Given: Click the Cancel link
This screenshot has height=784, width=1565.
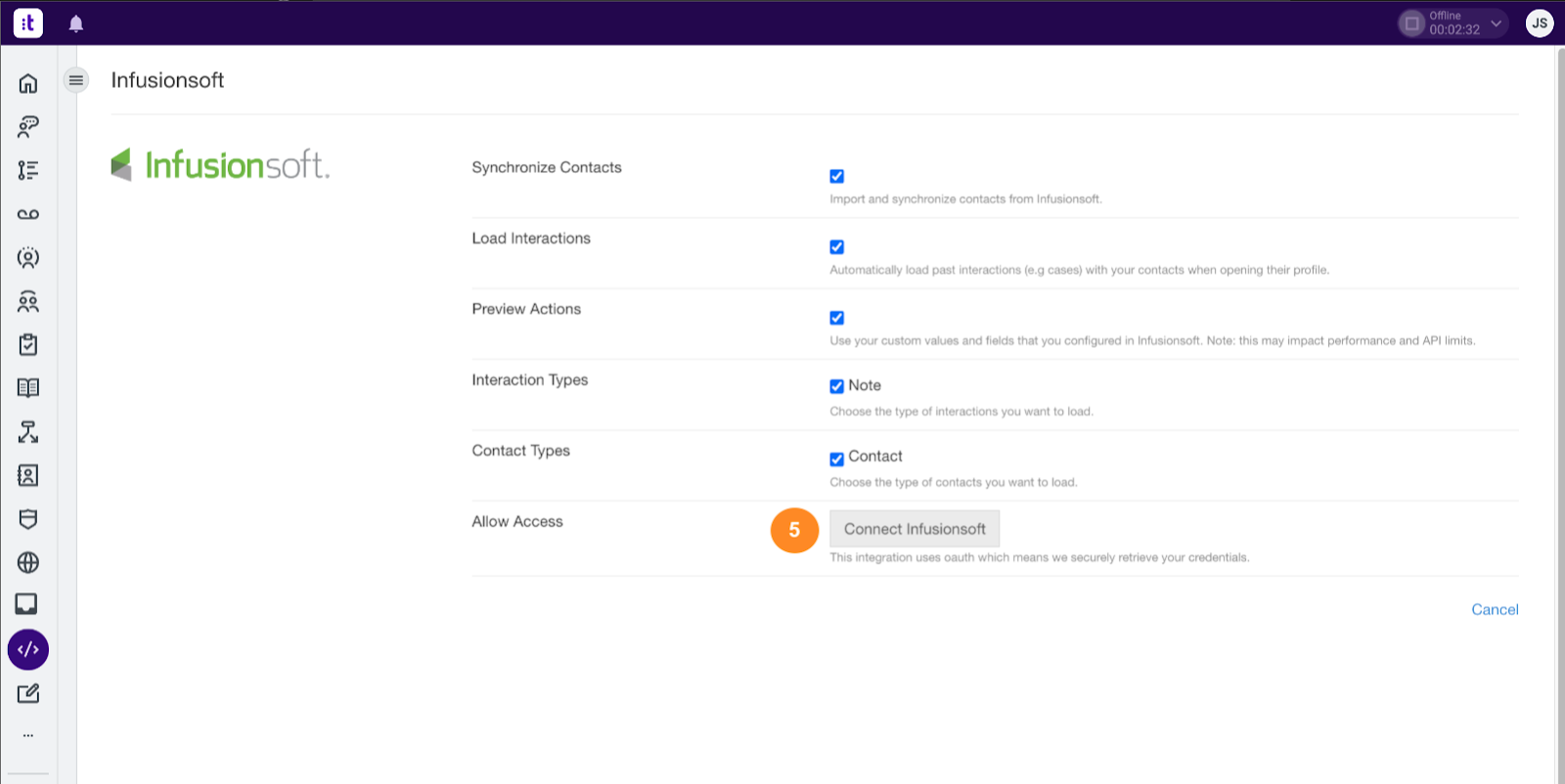Looking at the screenshot, I should click(x=1495, y=609).
